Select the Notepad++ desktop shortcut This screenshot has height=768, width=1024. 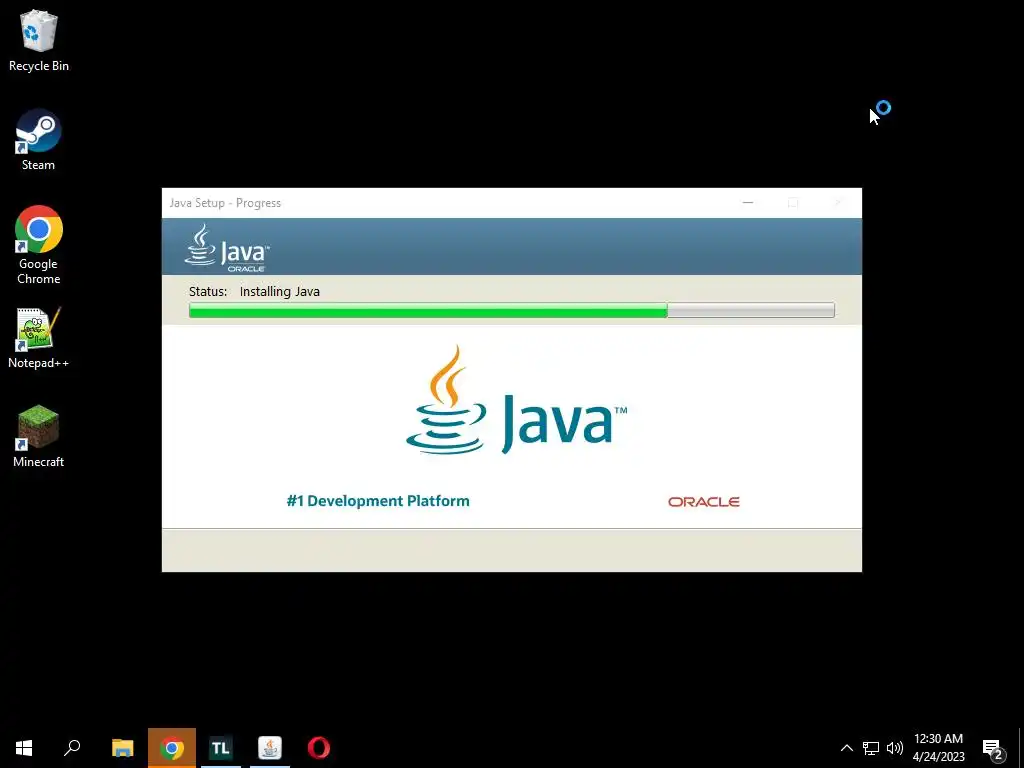pos(39,338)
